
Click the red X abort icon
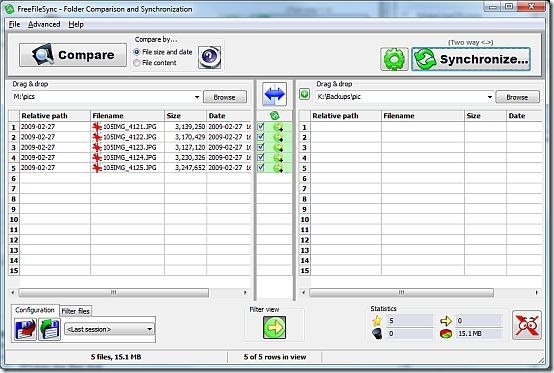coord(526,325)
